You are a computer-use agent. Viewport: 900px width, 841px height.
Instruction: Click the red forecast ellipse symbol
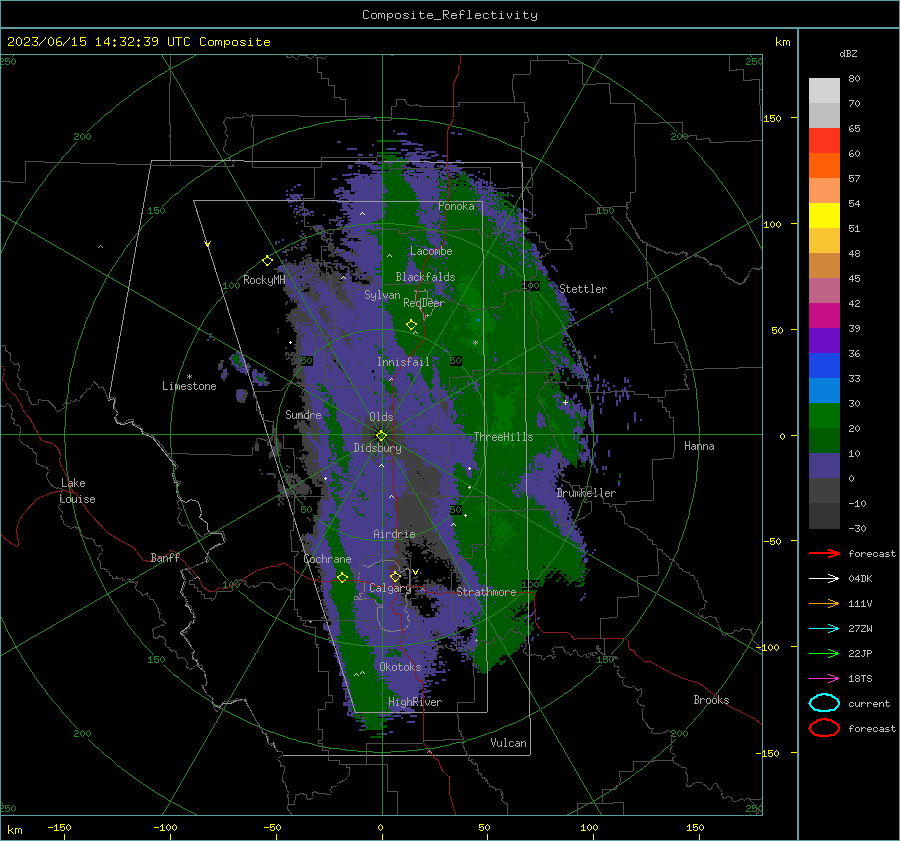[824, 728]
